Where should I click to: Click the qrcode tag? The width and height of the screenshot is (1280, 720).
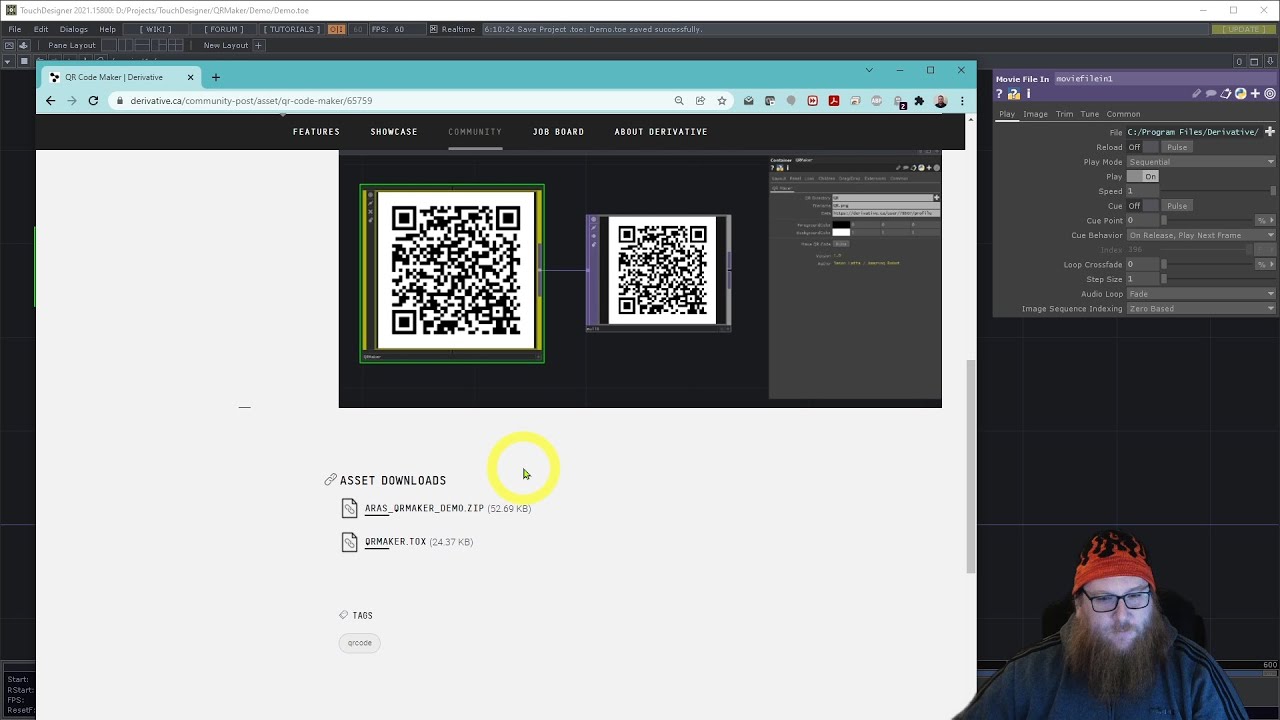pyautogui.click(x=360, y=643)
